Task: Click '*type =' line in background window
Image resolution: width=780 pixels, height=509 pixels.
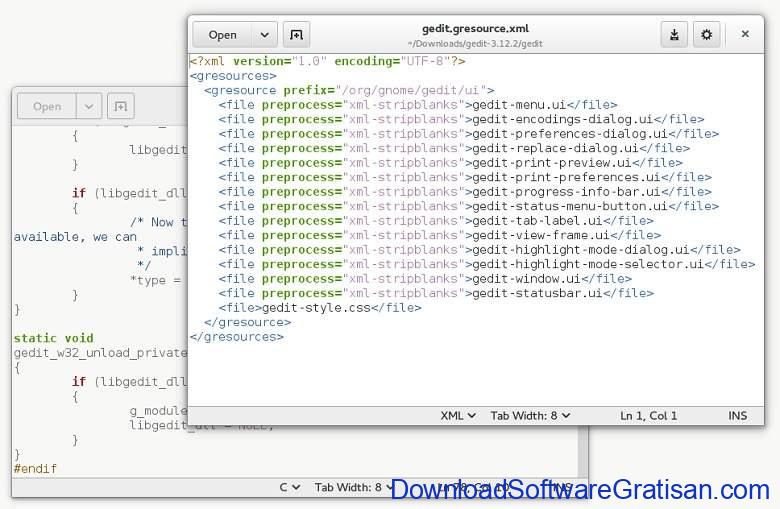Action: click(x=156, y=280)
